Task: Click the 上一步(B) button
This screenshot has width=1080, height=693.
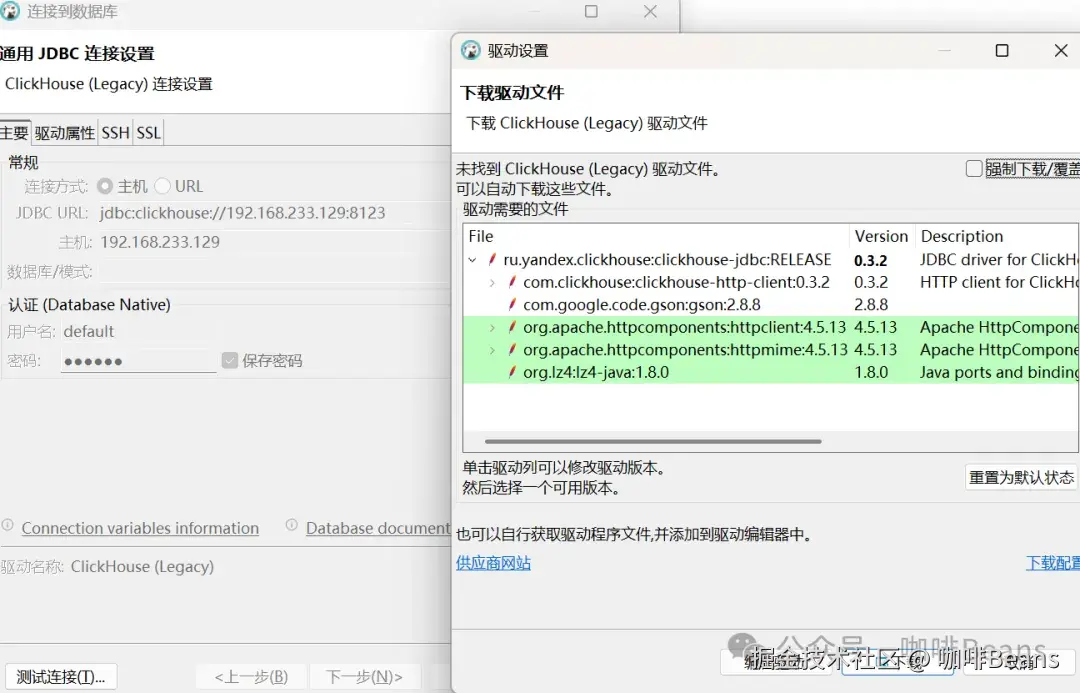Action: pyautogui.click(x=251, y=676)
